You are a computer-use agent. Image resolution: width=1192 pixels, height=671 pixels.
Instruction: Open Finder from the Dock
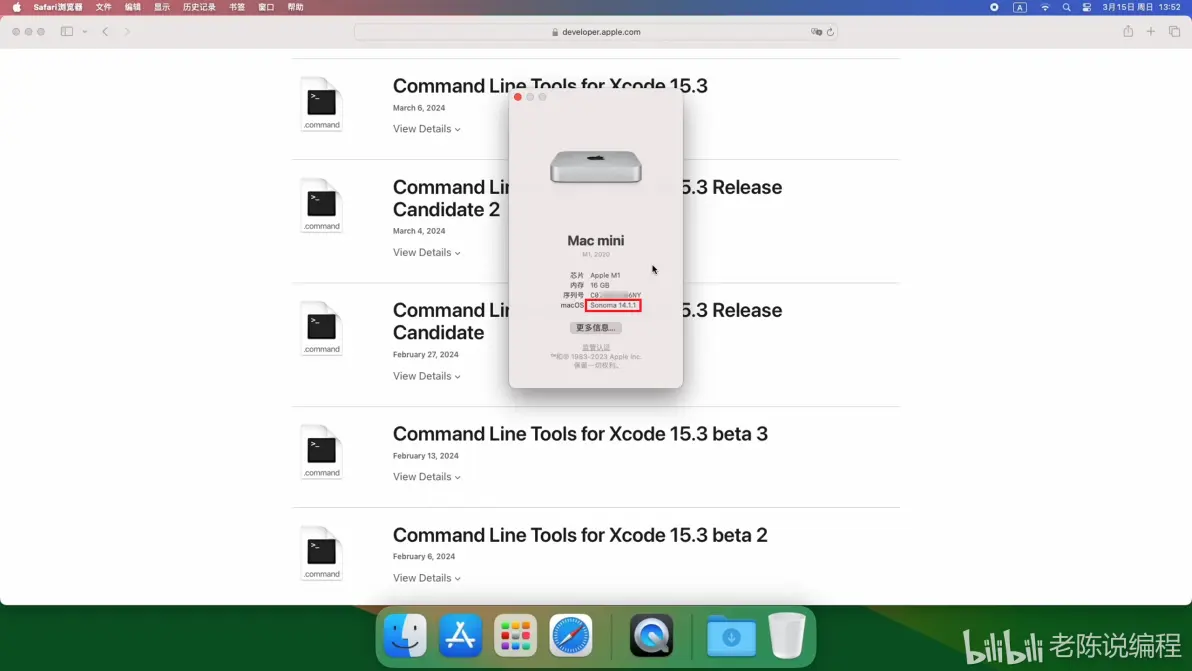point(405,635)
